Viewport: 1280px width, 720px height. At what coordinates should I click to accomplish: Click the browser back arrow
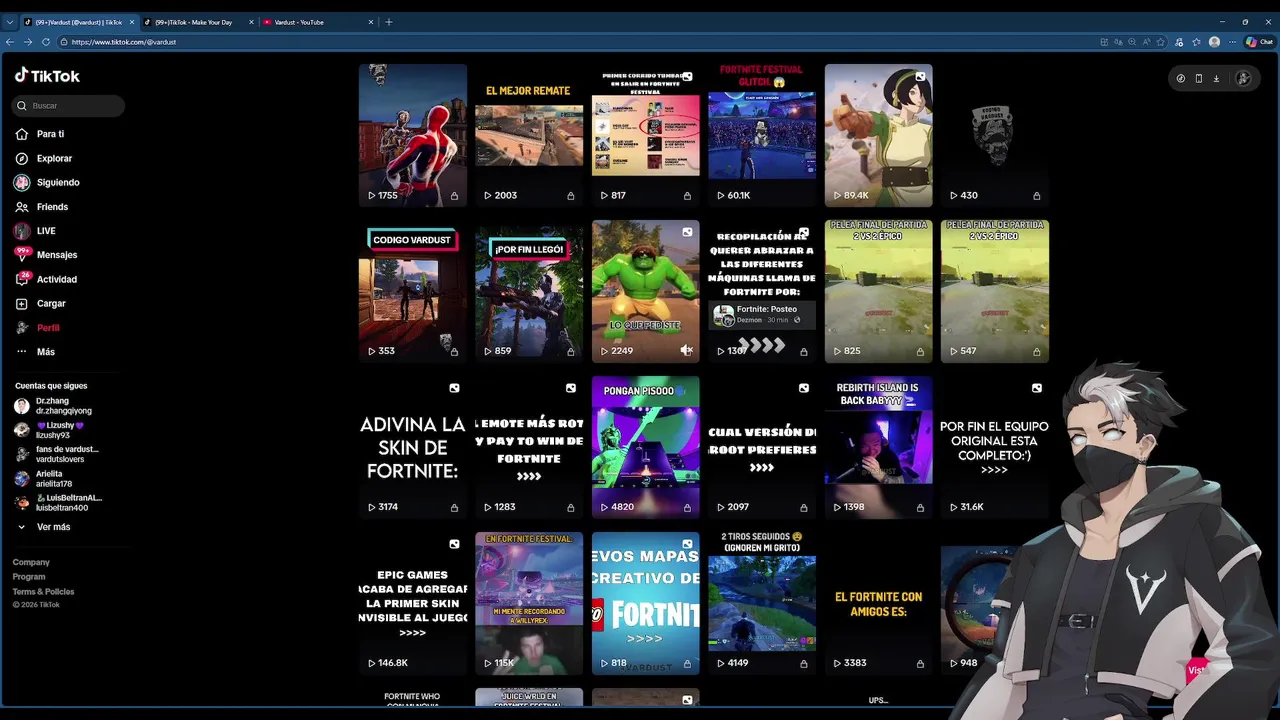[x=10, y=42]
